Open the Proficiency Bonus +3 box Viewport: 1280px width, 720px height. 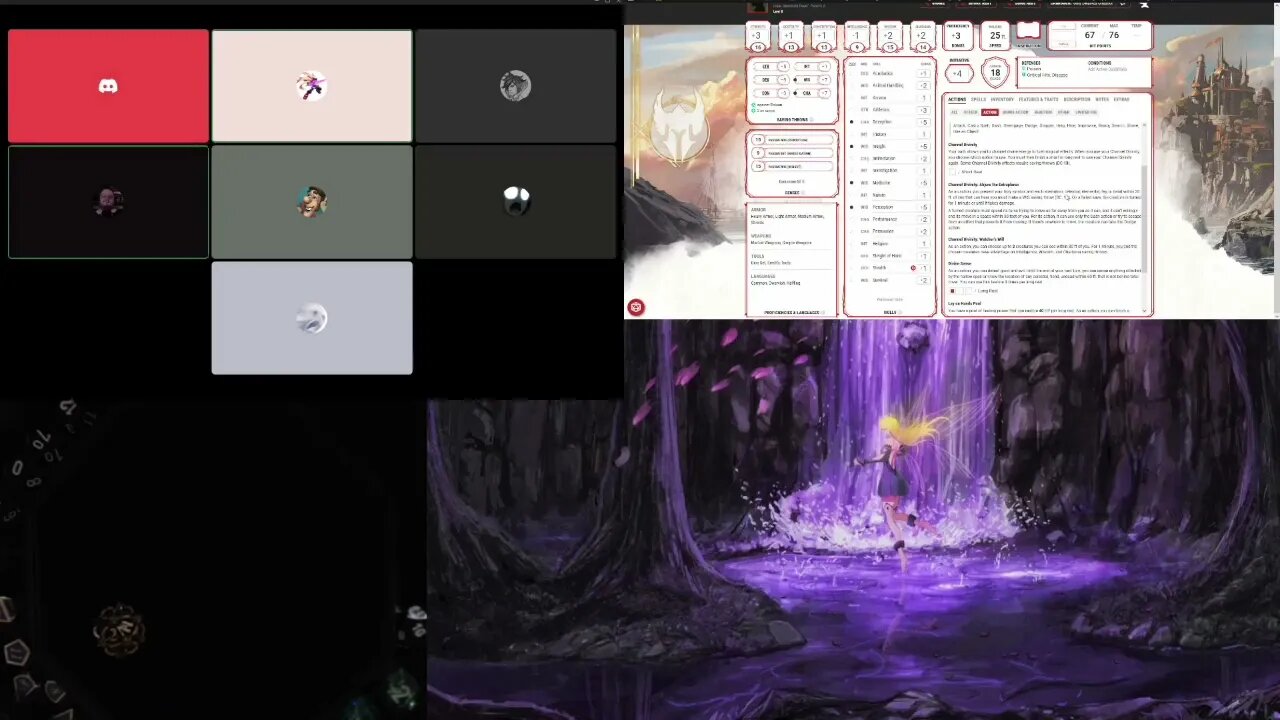(958, 36)
